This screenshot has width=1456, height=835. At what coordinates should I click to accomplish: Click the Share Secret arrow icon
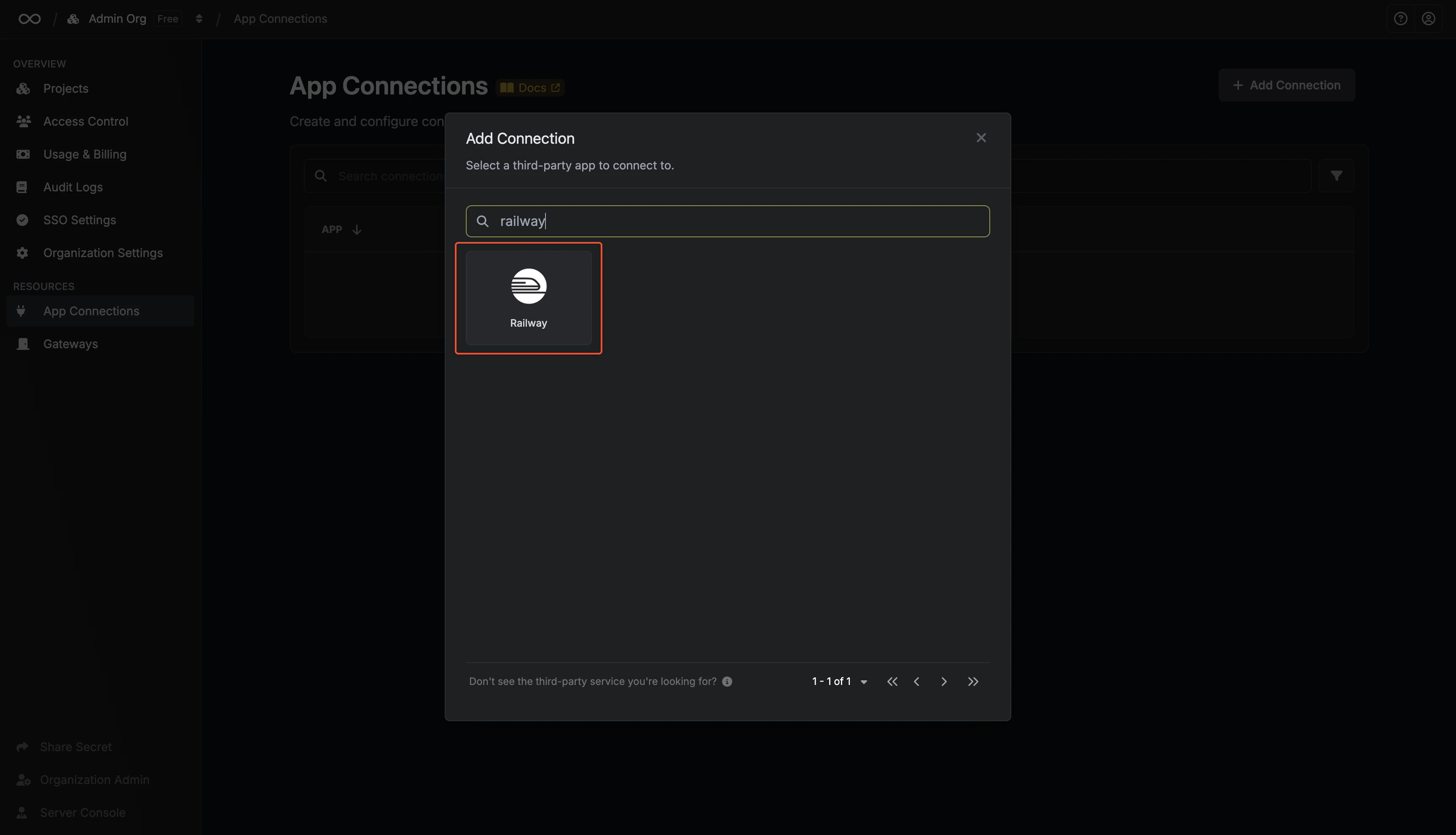(22, 746)
